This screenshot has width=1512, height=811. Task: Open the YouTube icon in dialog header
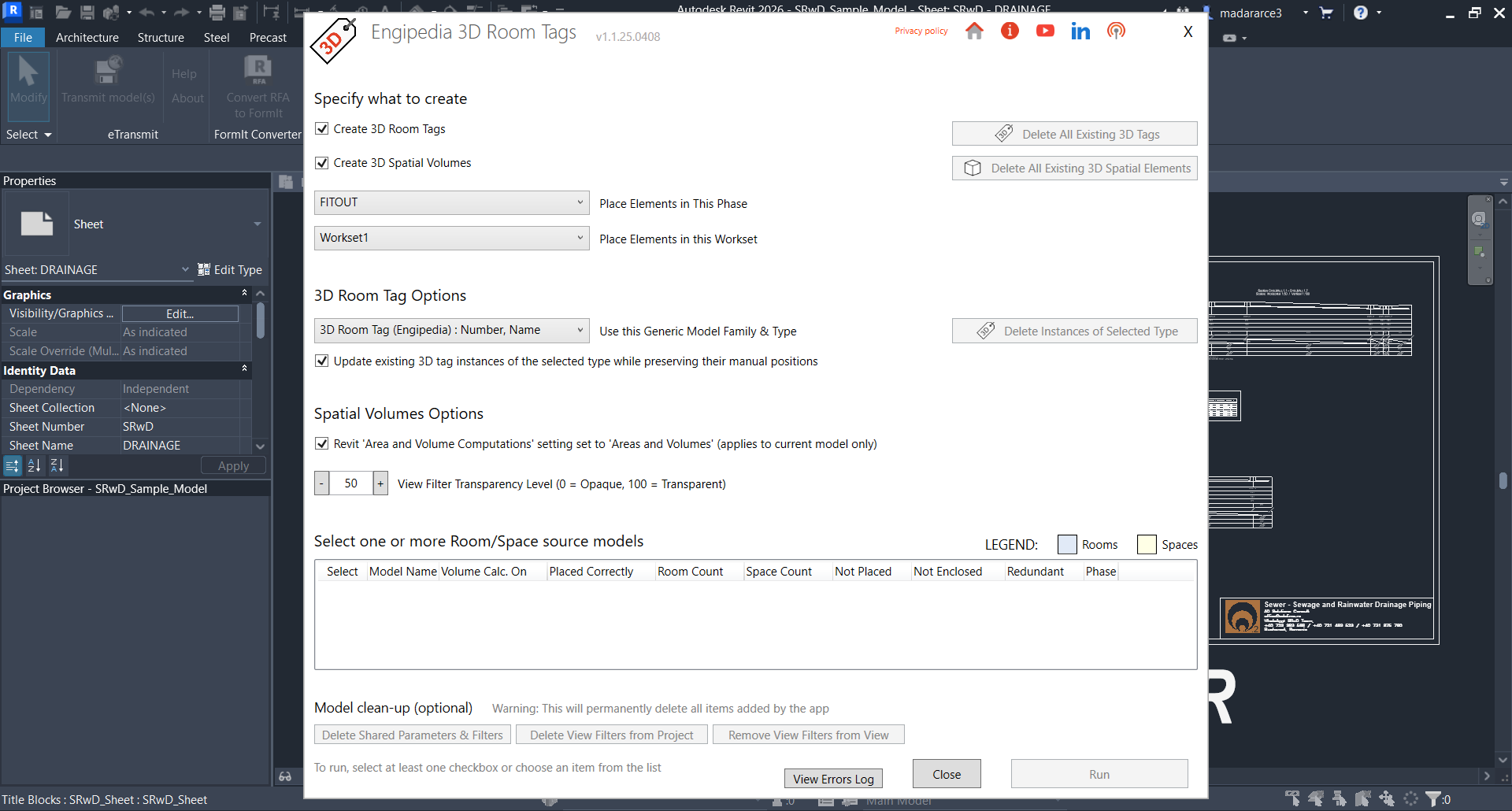(x=1045, y=31)
